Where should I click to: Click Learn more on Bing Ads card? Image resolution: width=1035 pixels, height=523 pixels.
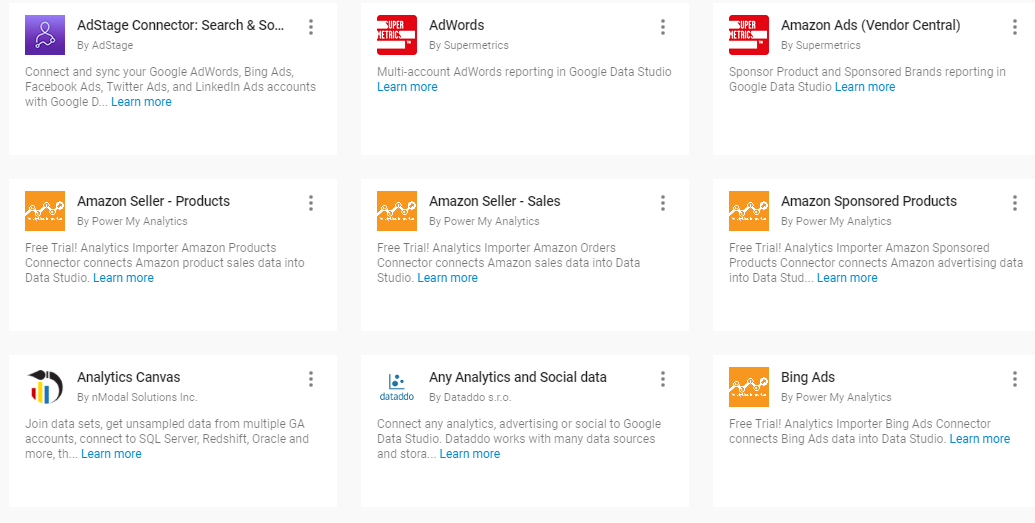pyautogui.click(x=979, y=439)
